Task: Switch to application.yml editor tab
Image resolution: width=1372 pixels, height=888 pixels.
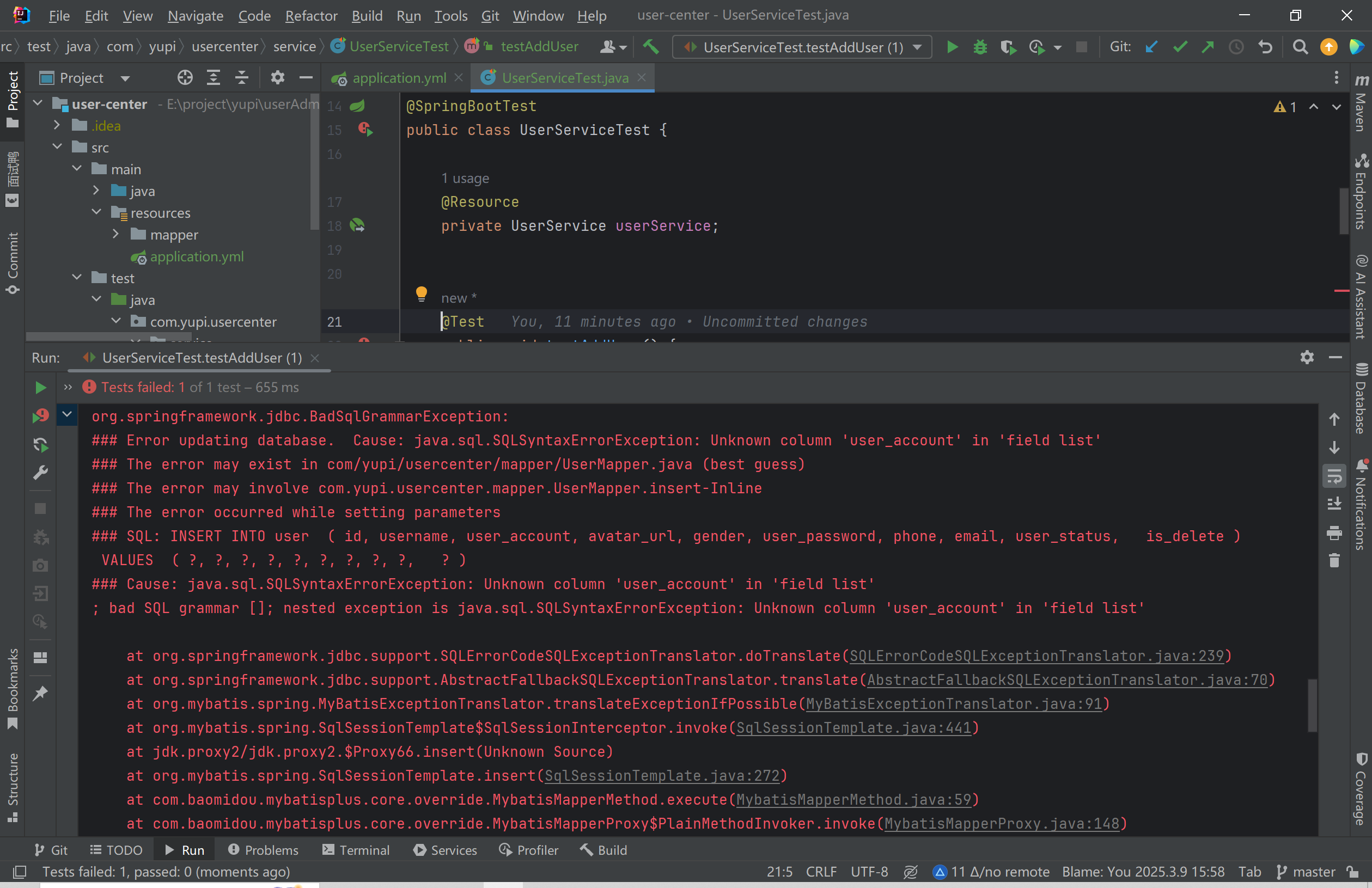Action: [398, 78]
